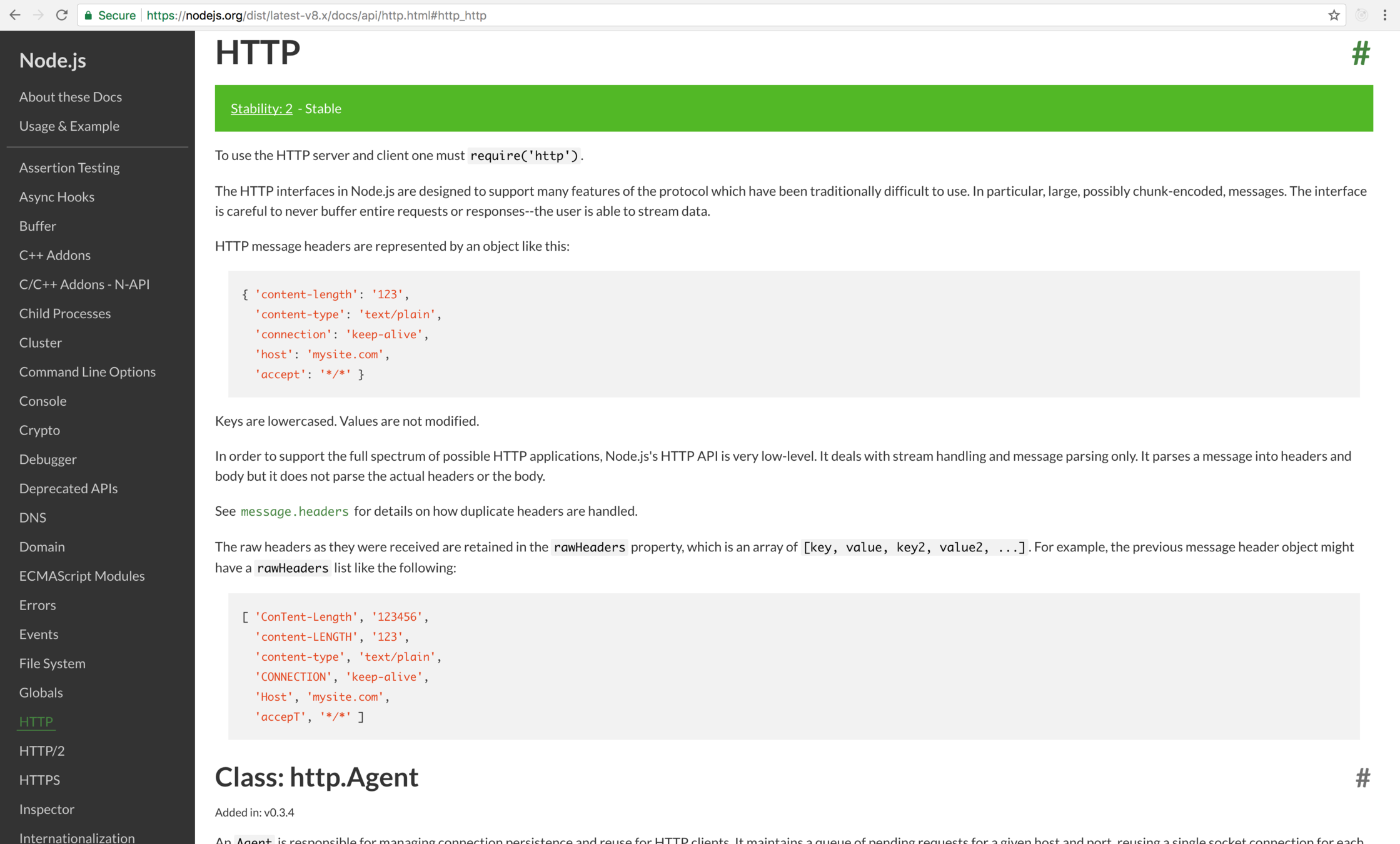Screen dimensions: 1400x844
Task: Open Node.js home link in sidebar
Action: (53, 60)
